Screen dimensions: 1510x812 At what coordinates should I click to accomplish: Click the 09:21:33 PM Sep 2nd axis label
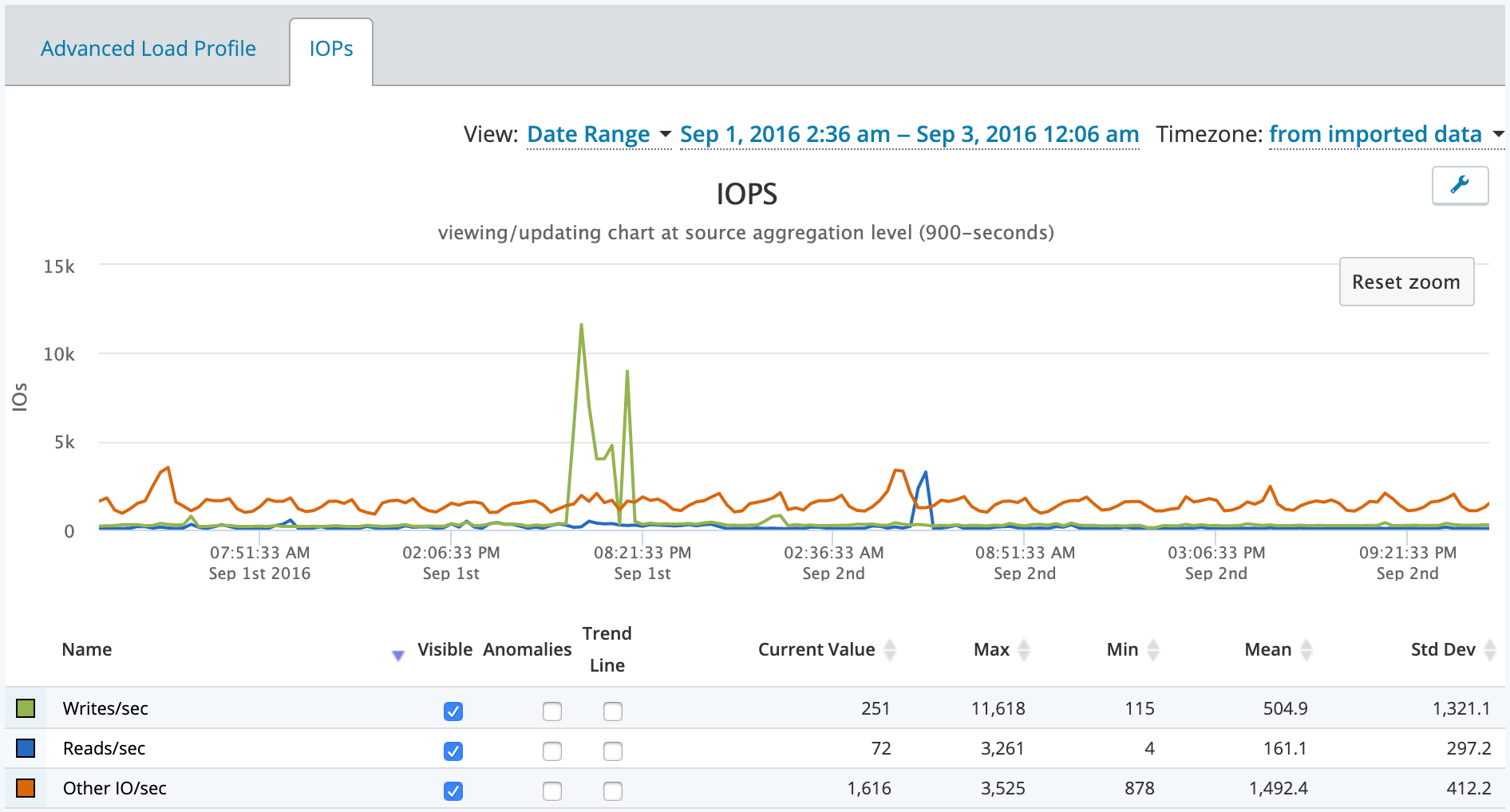point(1408,562)
